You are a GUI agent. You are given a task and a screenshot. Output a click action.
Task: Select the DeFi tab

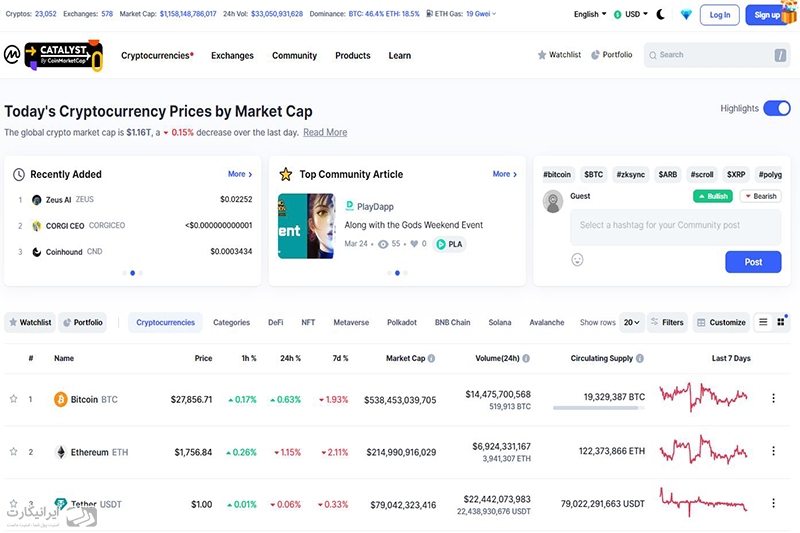pyautogui.click(x=276, y=322)
